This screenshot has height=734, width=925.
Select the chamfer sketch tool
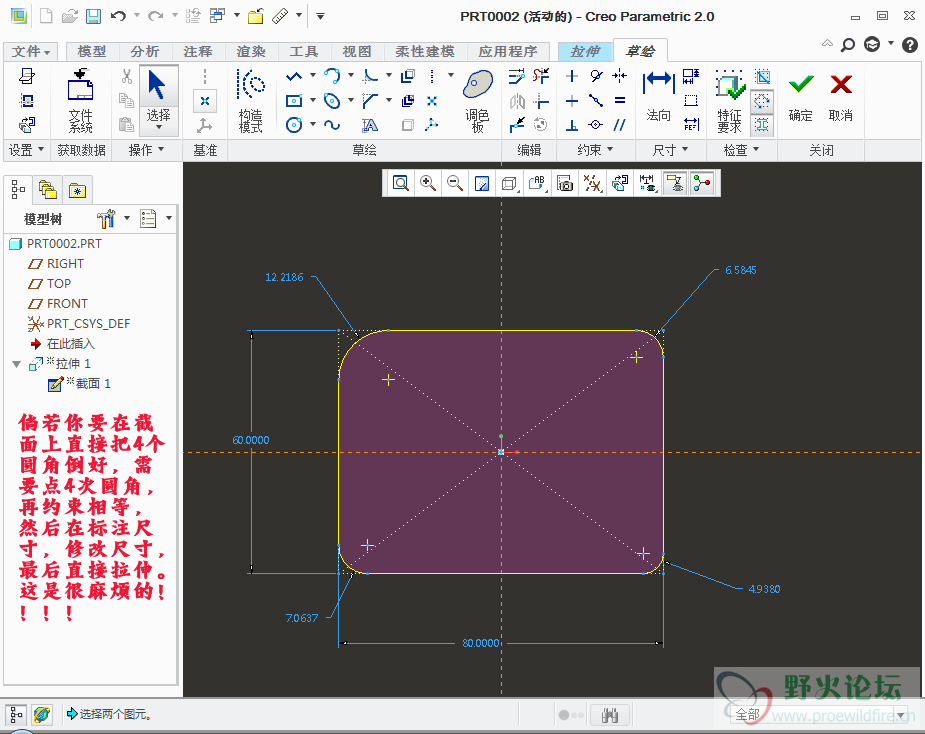click(x=370, y=101)
